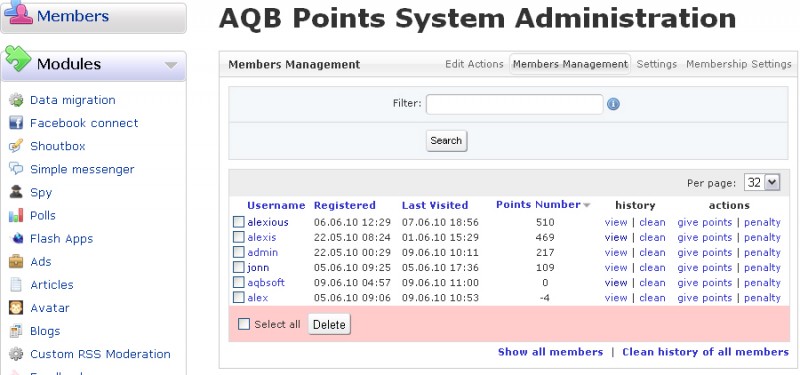Open the Facebook connect module
Screen dimensions: 800x375
coord(84,123)
